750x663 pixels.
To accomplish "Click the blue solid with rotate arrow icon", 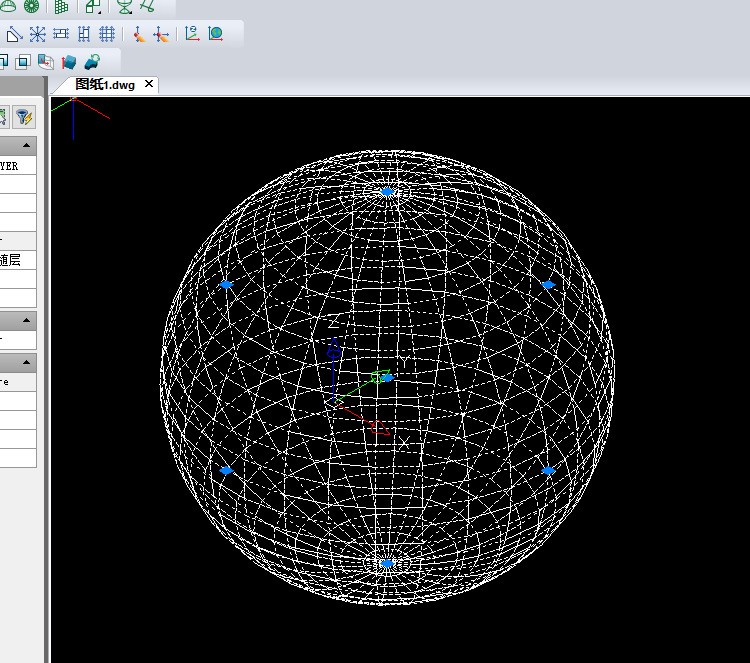I will [x=92, y=62].
